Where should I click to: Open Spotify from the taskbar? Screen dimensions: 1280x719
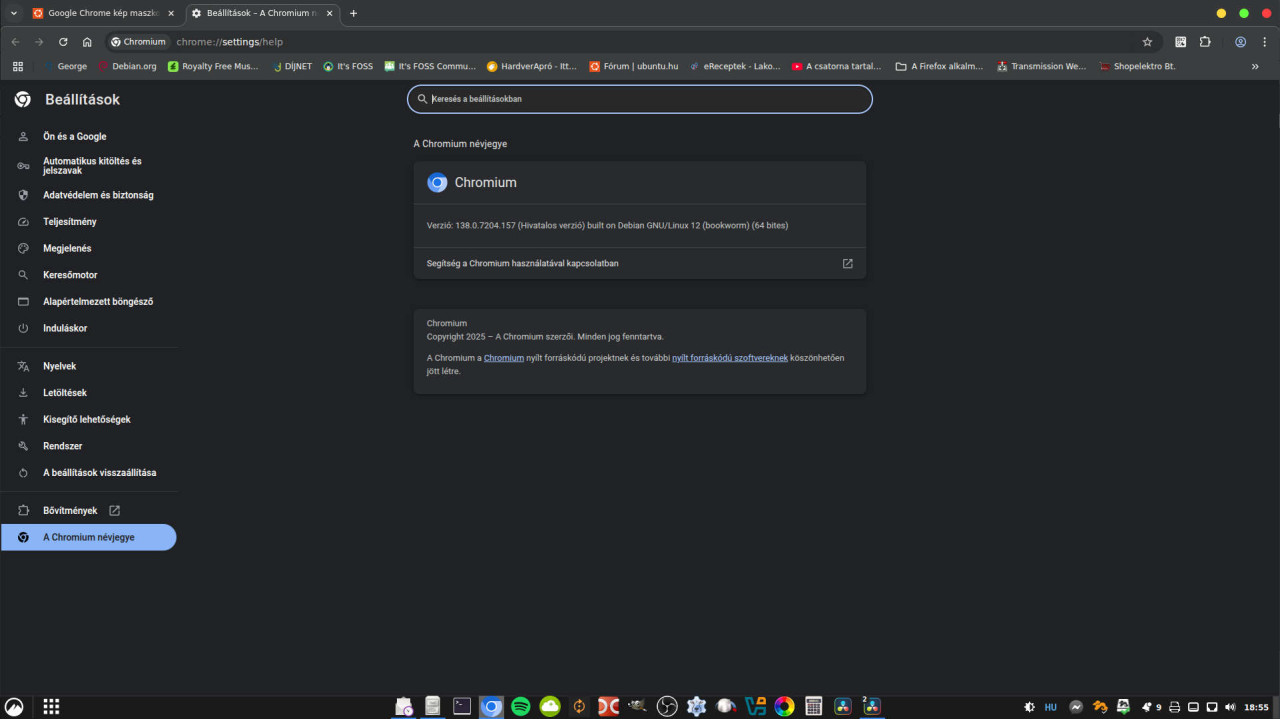(520, 706)
